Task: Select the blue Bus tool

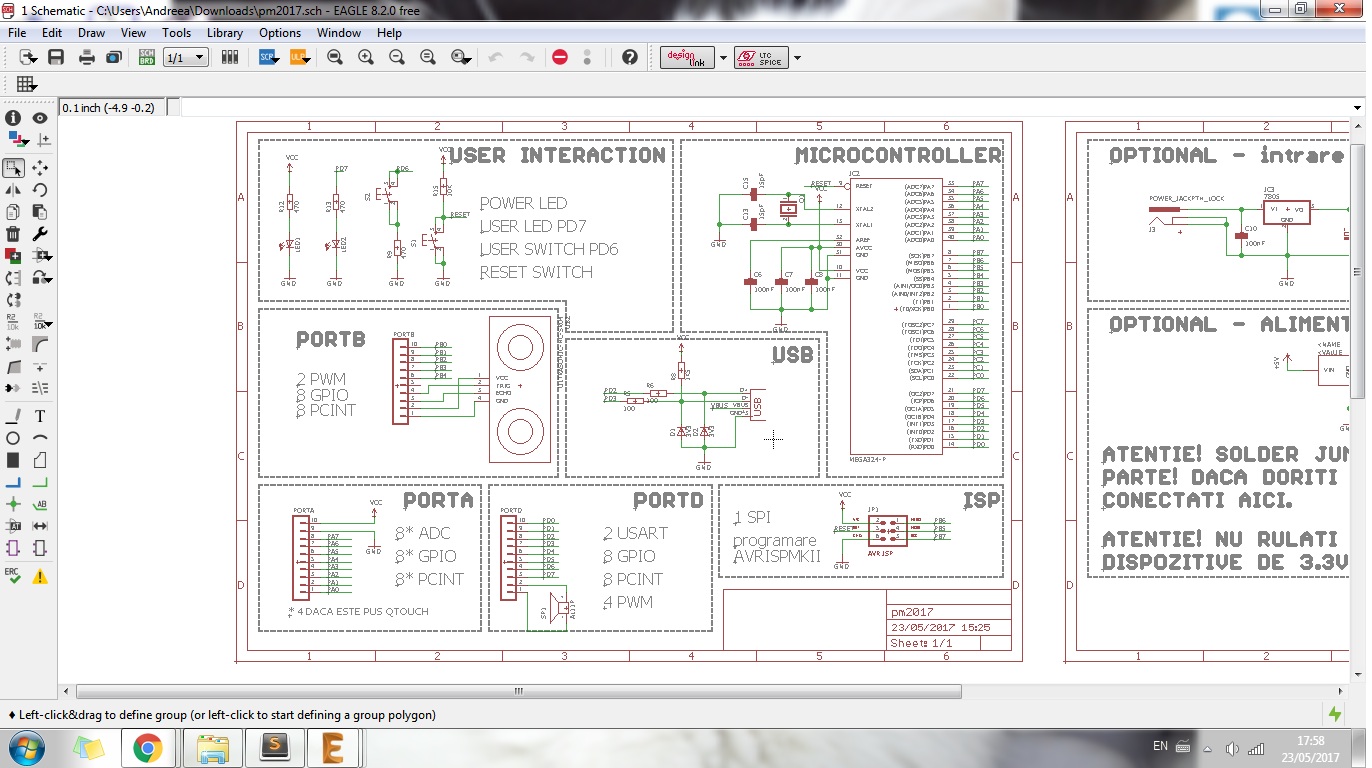Action: (13, 482)
